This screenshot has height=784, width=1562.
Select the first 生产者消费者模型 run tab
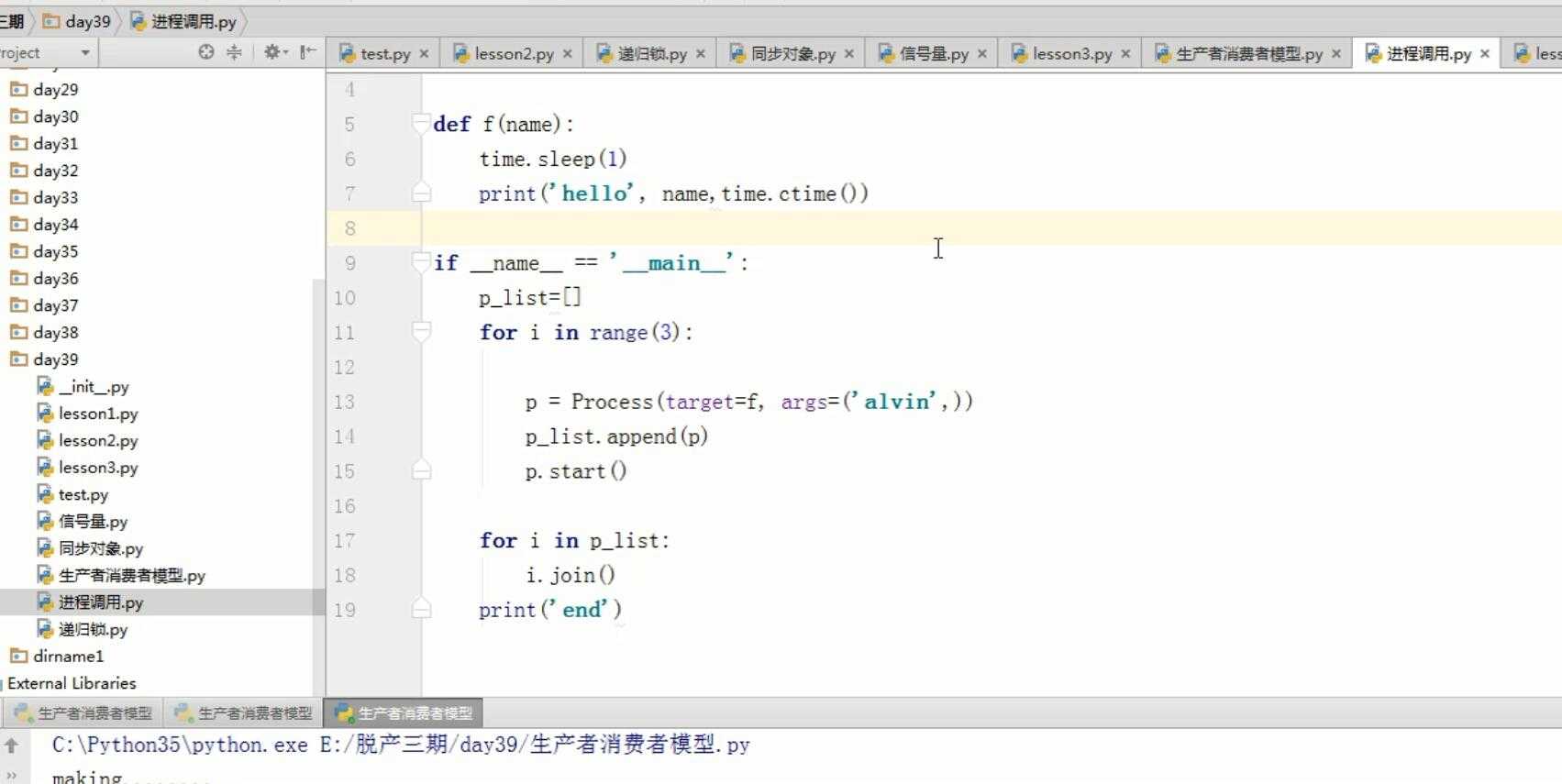tap(84, 712)
